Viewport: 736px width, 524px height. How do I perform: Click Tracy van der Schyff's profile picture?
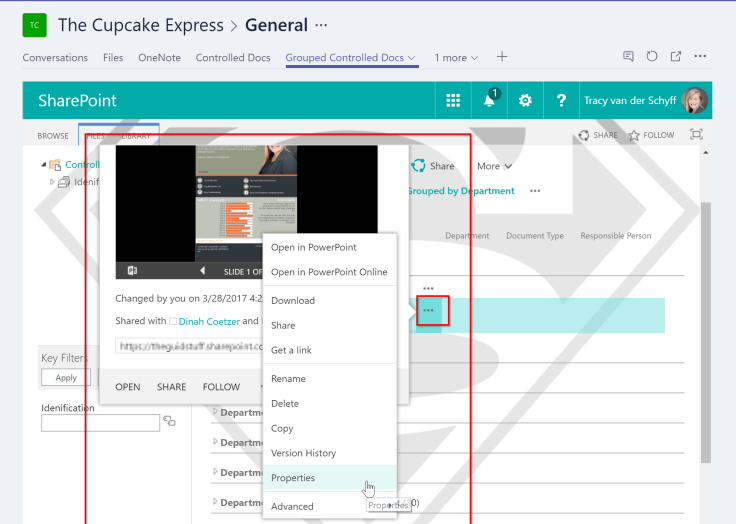pos(695,101)
